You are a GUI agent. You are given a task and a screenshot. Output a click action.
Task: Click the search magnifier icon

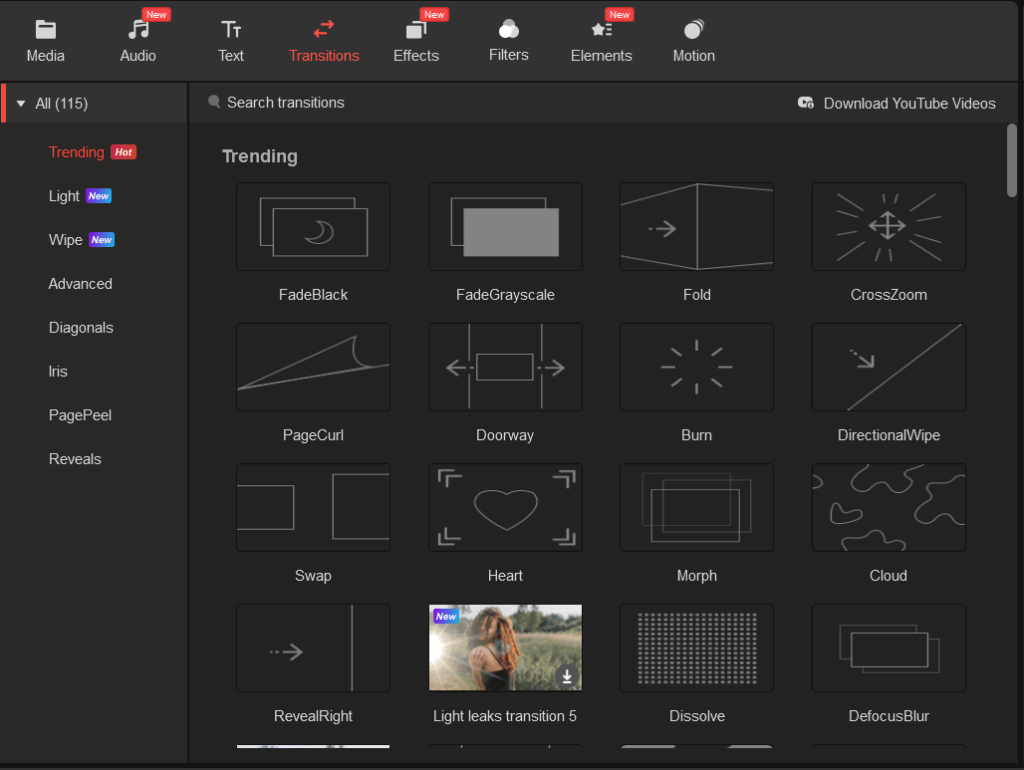[214, 102]
